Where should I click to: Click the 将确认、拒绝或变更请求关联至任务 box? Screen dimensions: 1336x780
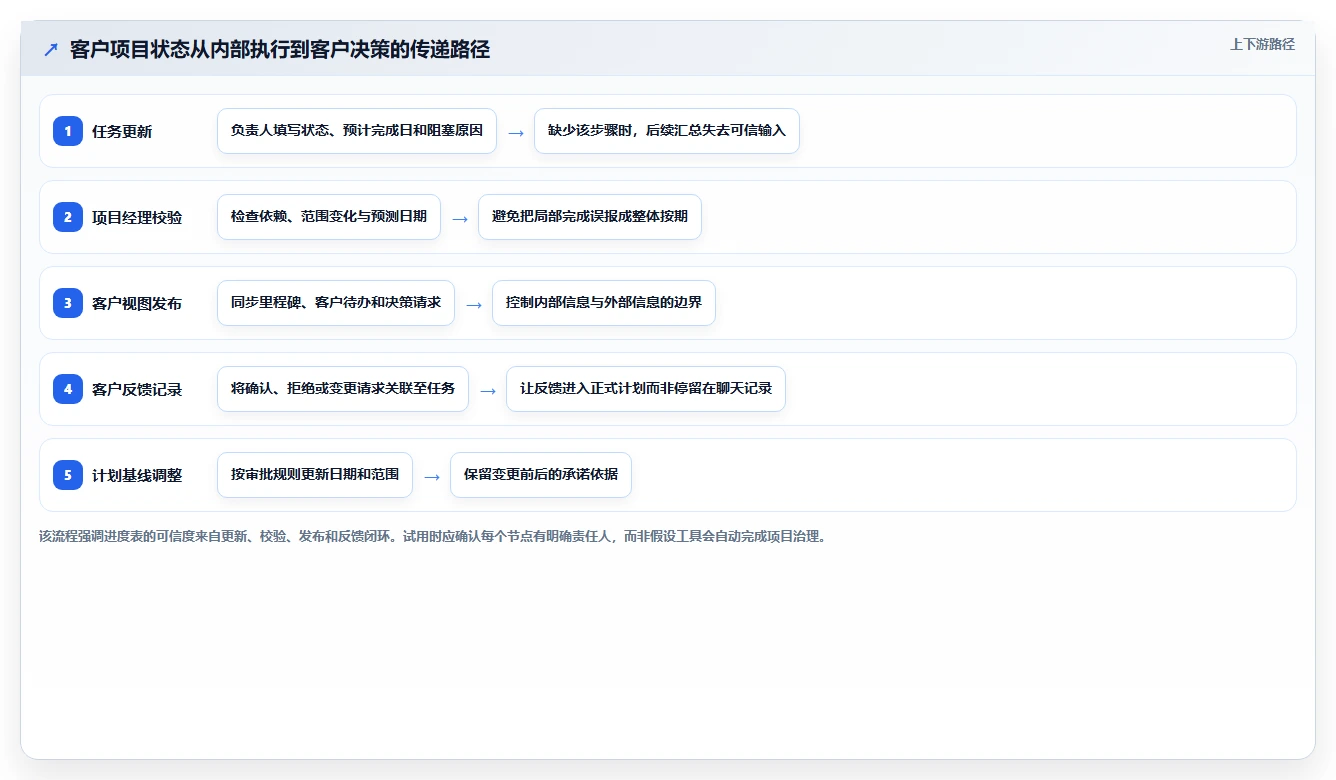point(343,389)
